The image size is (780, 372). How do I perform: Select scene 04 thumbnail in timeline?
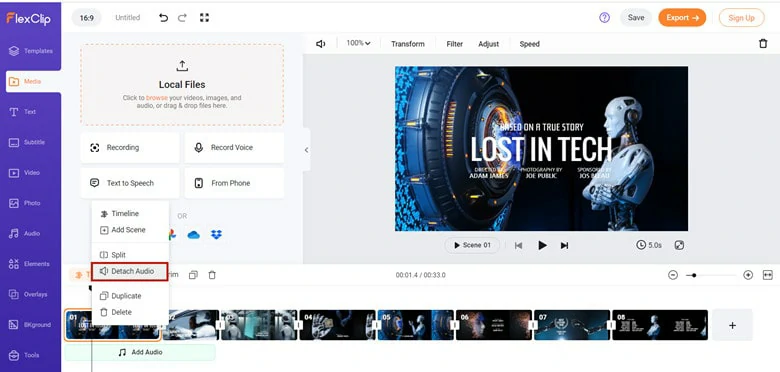point(337,325)
